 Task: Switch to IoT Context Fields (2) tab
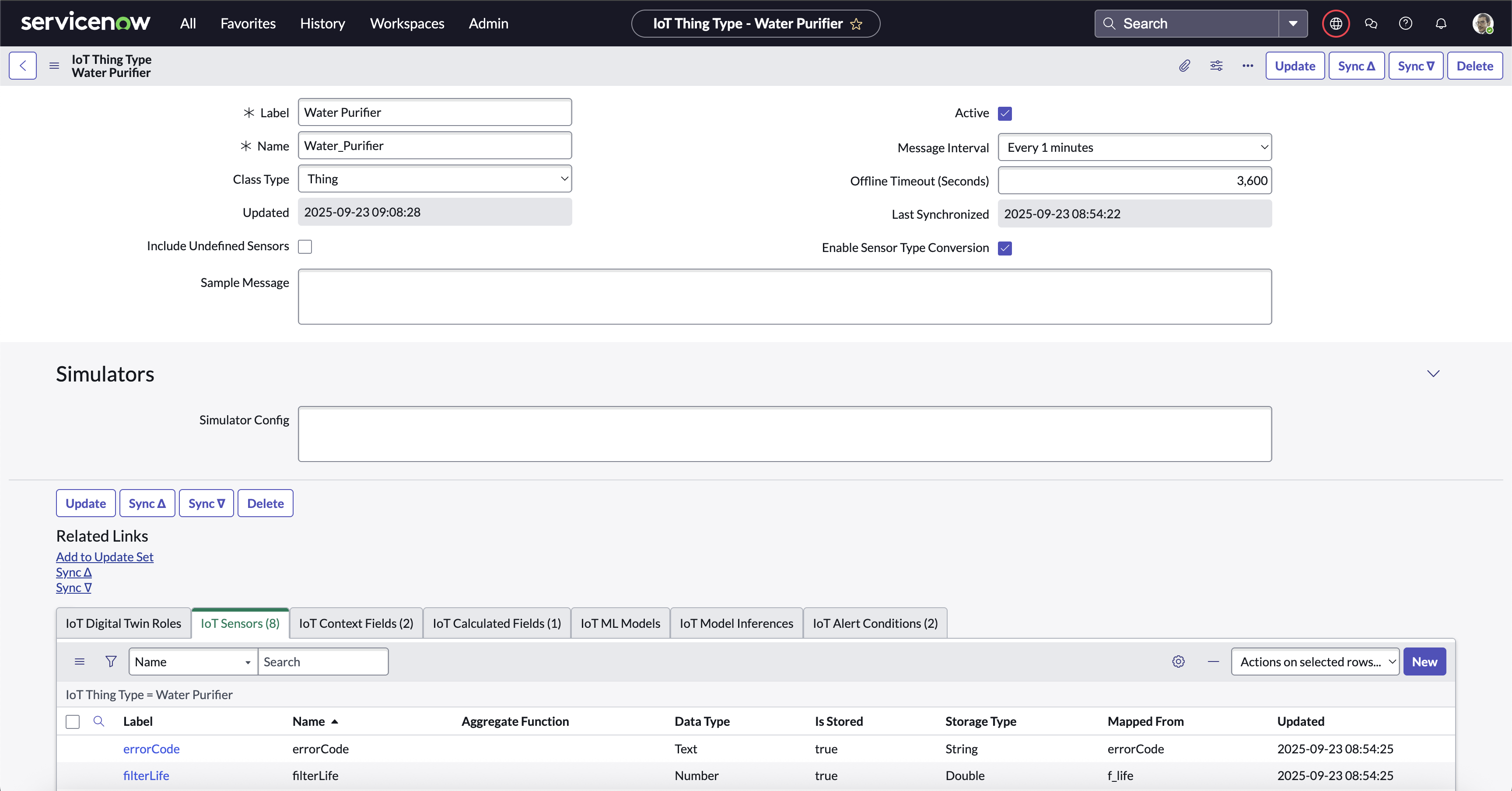(356, 623)
